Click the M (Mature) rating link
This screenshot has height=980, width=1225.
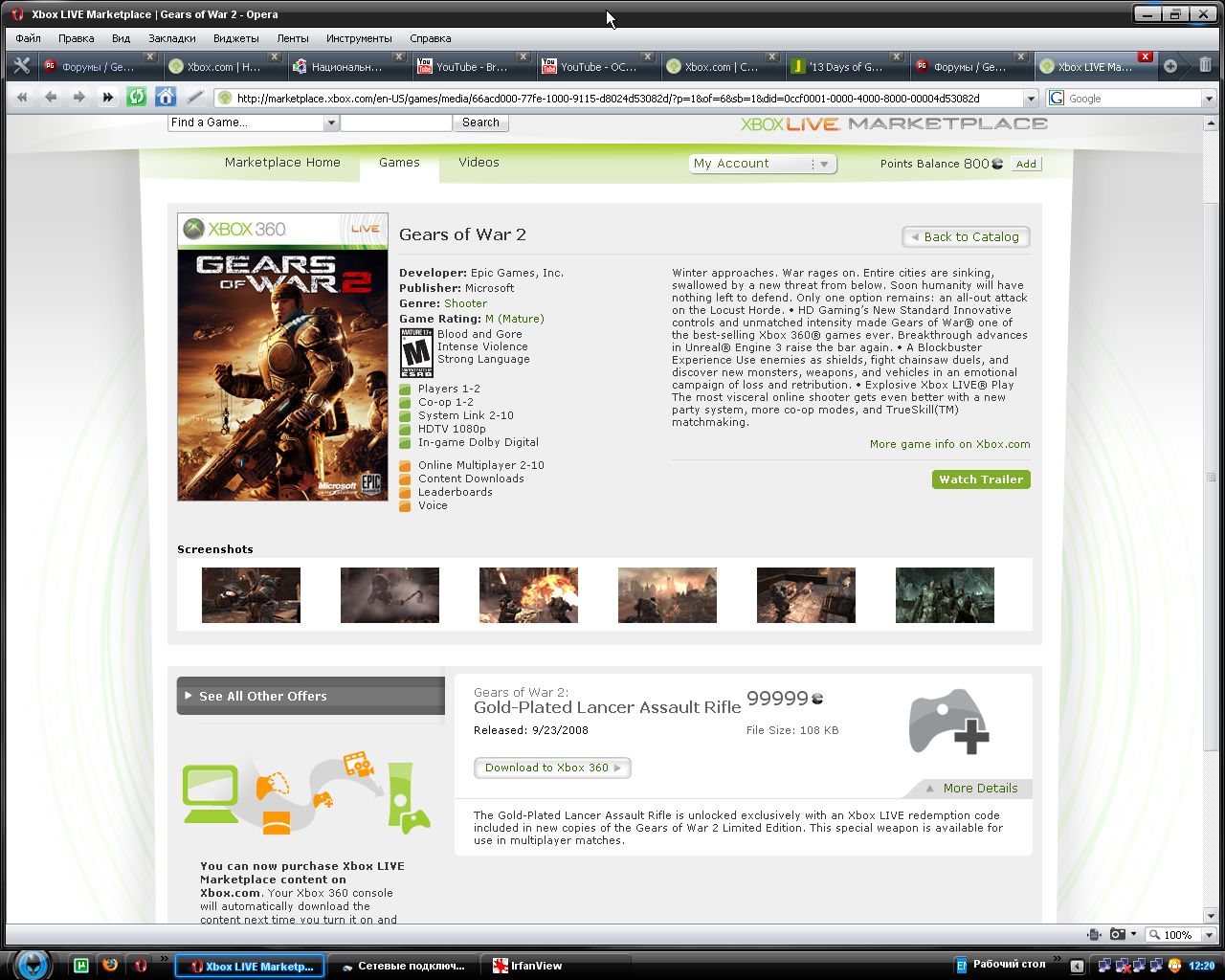click(514, 319)
